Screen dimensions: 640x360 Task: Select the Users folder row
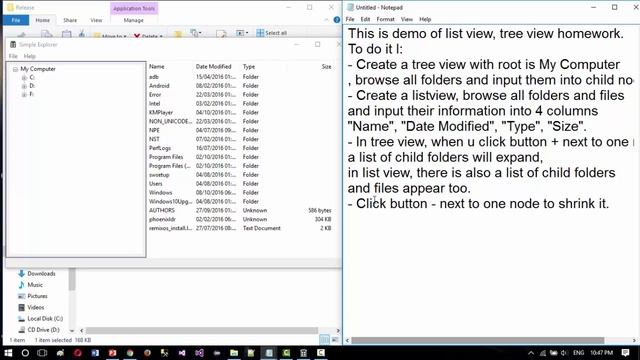click(240, 184)
